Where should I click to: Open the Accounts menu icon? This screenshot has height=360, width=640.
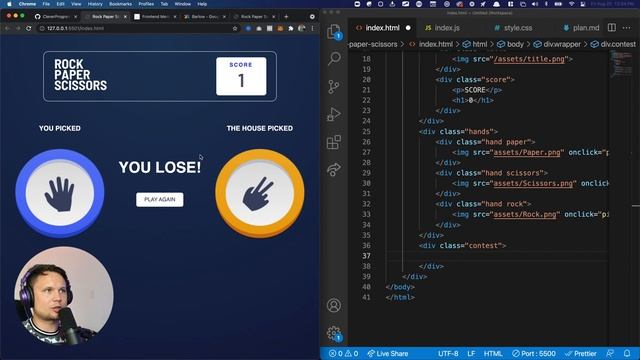(334, 305)
